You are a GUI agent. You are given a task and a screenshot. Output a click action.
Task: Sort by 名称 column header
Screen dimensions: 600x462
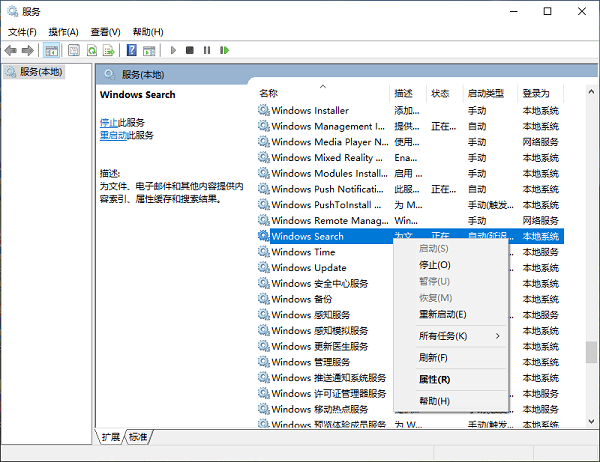(322, 93)
